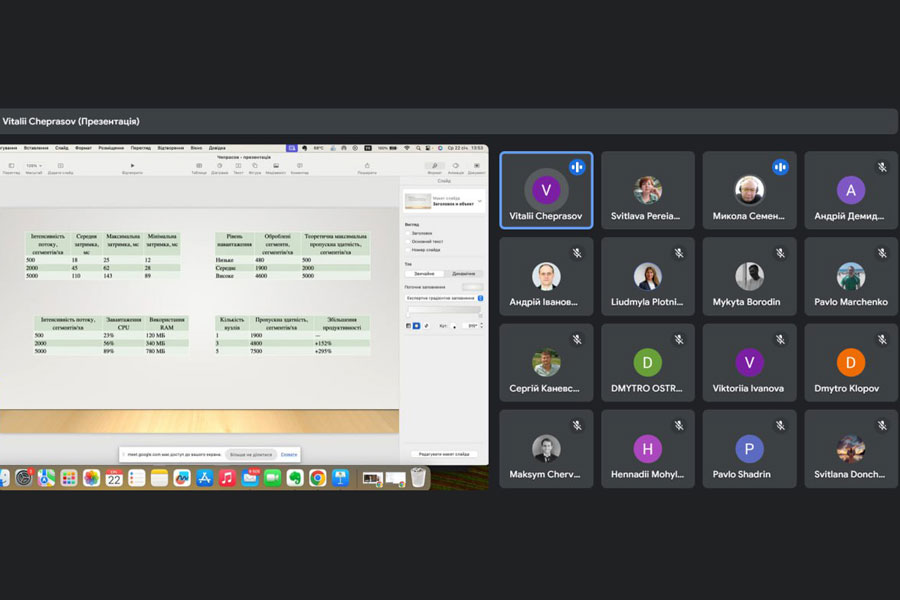This screenshot has height=600, width=900.
Task: Open the Slide menu in menu bar
Action: [x=62, y=148]
